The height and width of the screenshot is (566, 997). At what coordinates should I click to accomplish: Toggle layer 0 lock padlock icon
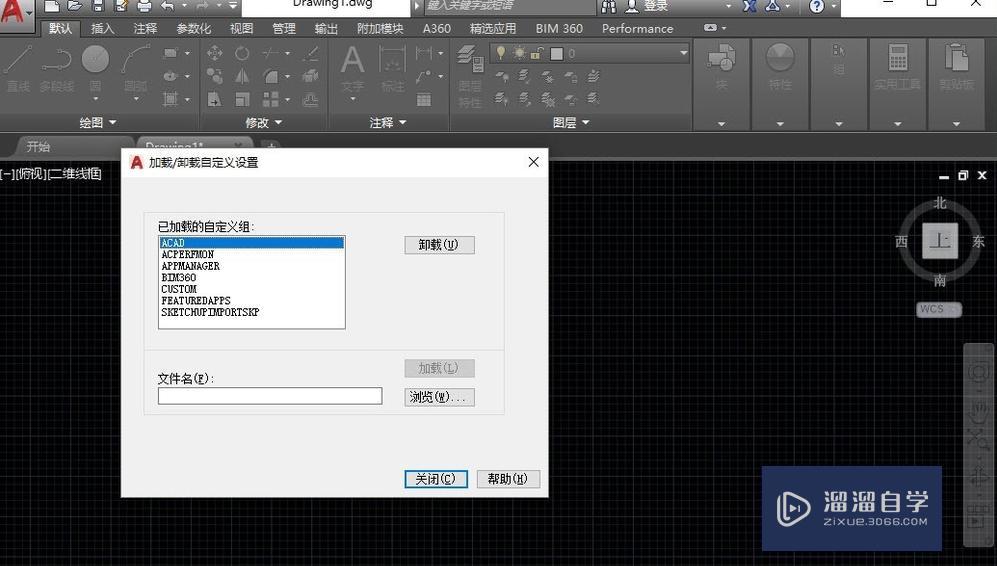click(x=537, y=53)
